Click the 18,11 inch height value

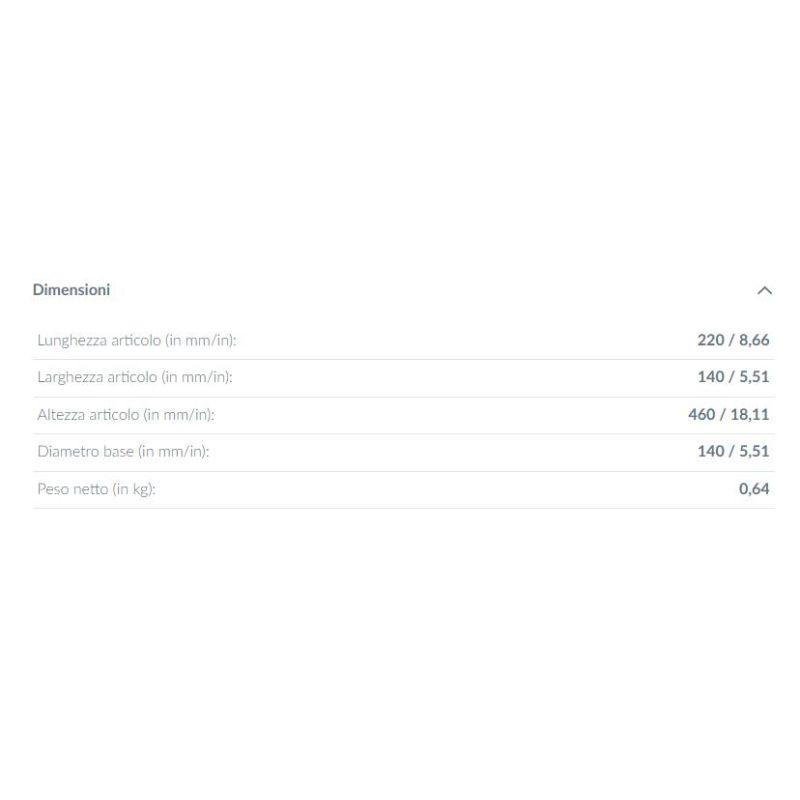pos(750,414)
